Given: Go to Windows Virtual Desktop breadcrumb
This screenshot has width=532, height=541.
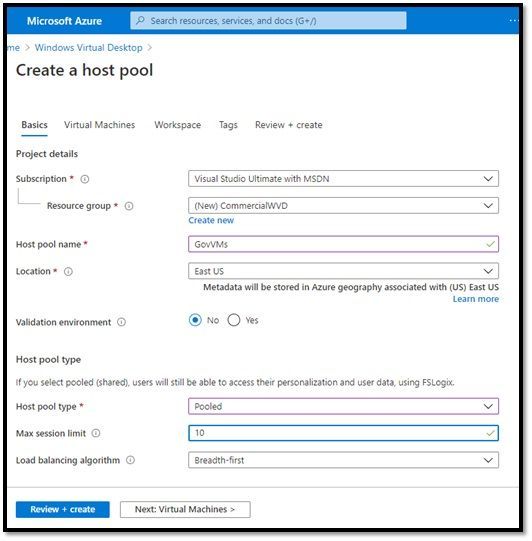Looking at the screenshot, I should click(x=88, y=48).
